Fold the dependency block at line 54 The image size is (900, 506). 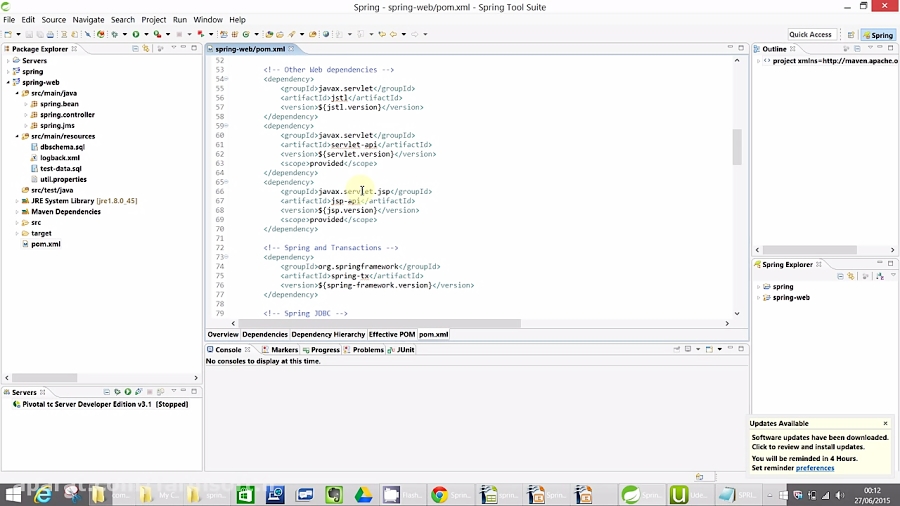coord(227,79)
